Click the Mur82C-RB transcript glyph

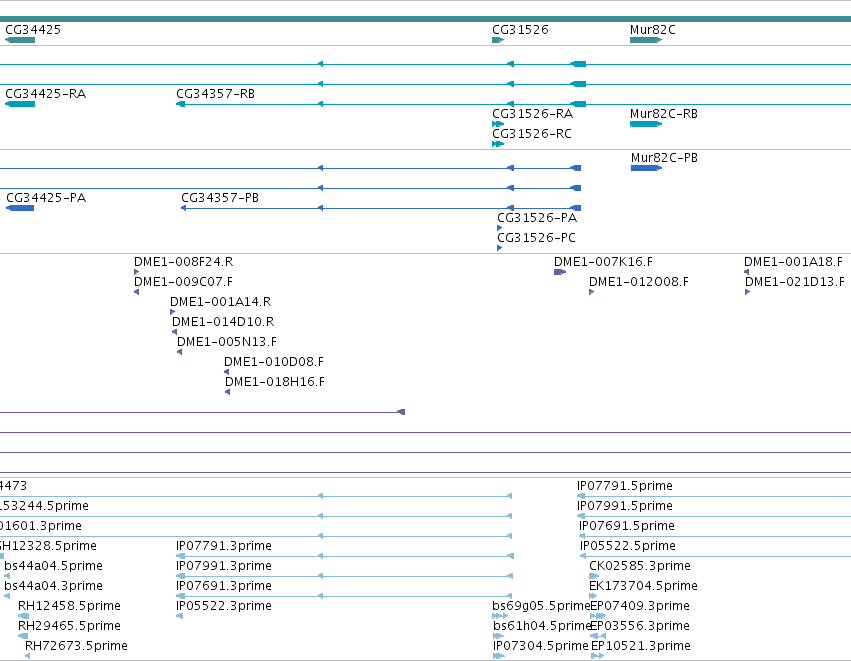point(646,124)
